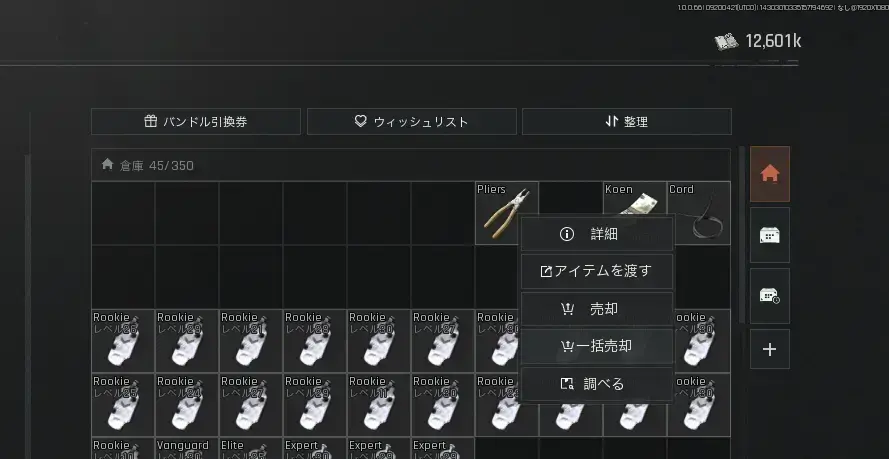This screenshot has width=889, height=459.
Task: Open バンドル引換券 button
Action: coord(196,121)
